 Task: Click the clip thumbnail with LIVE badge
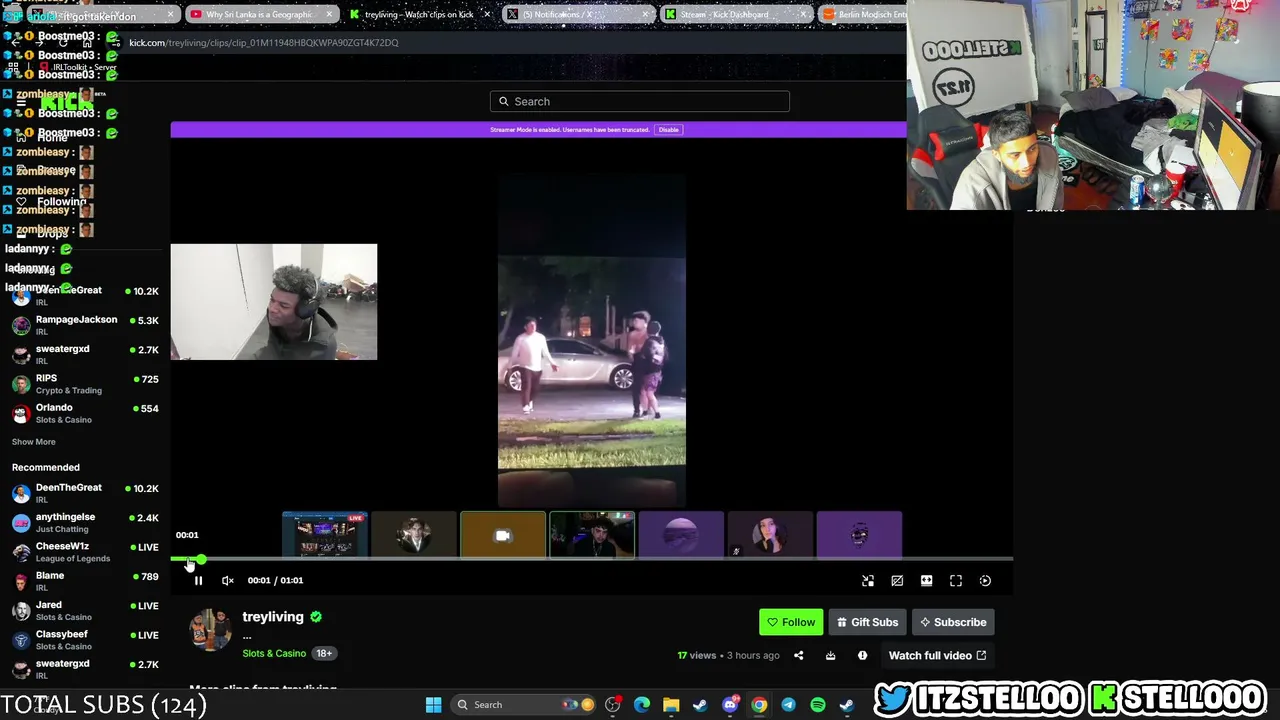(325, 535)
